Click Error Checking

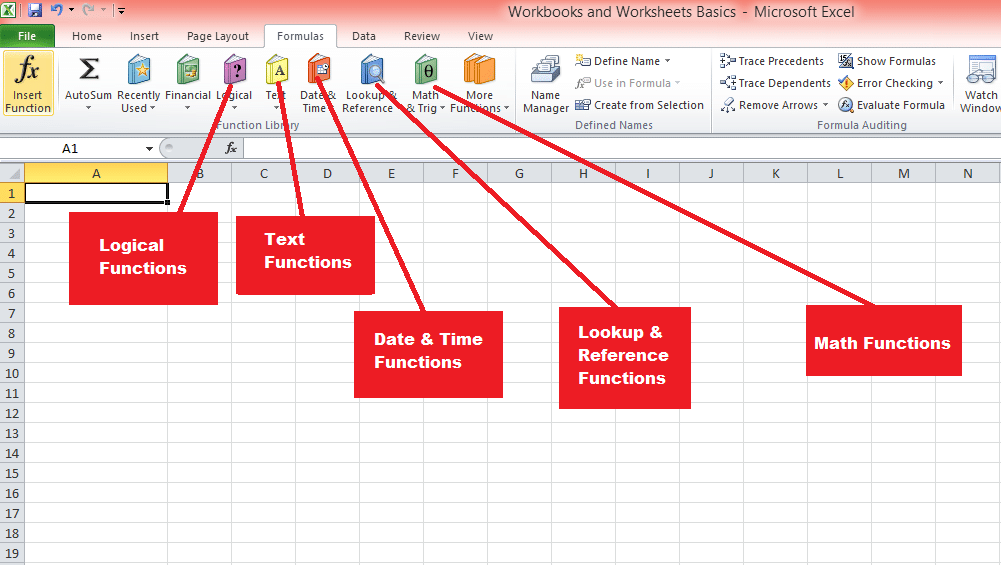click(885, 83)
